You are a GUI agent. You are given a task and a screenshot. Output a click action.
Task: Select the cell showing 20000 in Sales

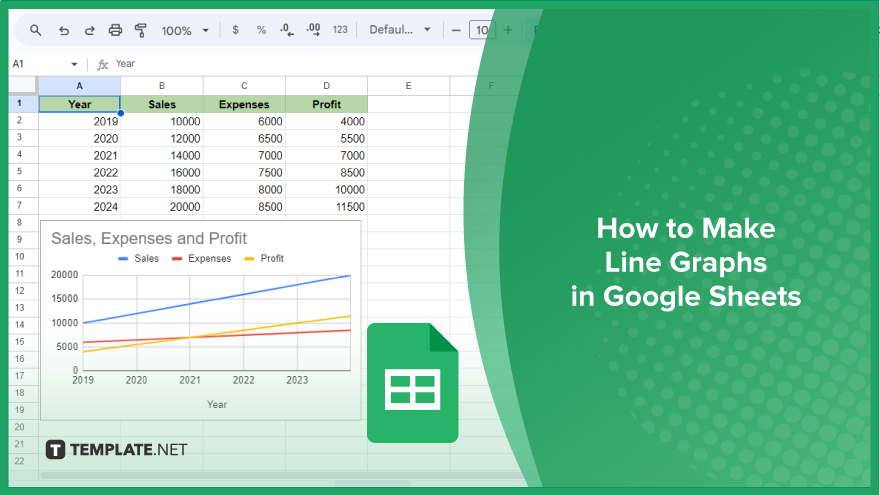coord(162,207)
